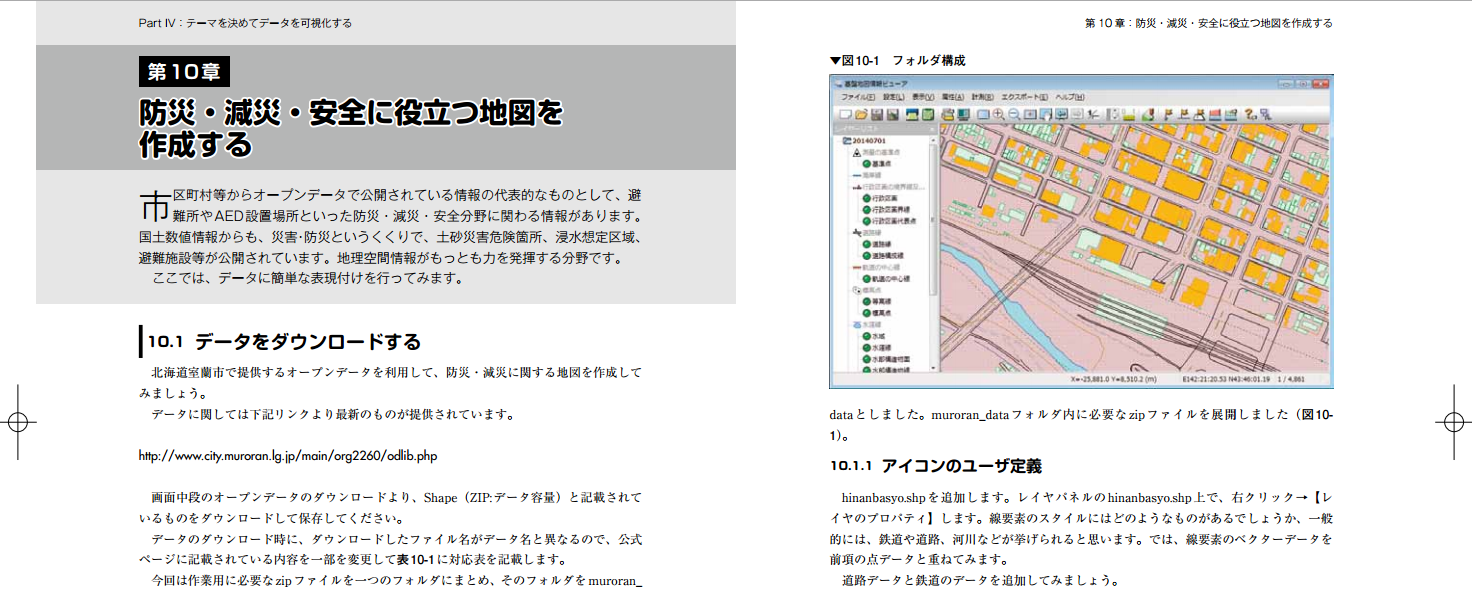1472x608 pixels.
Task: Select the zoom-in magnifier with plus sign
Action: (999, 114)
